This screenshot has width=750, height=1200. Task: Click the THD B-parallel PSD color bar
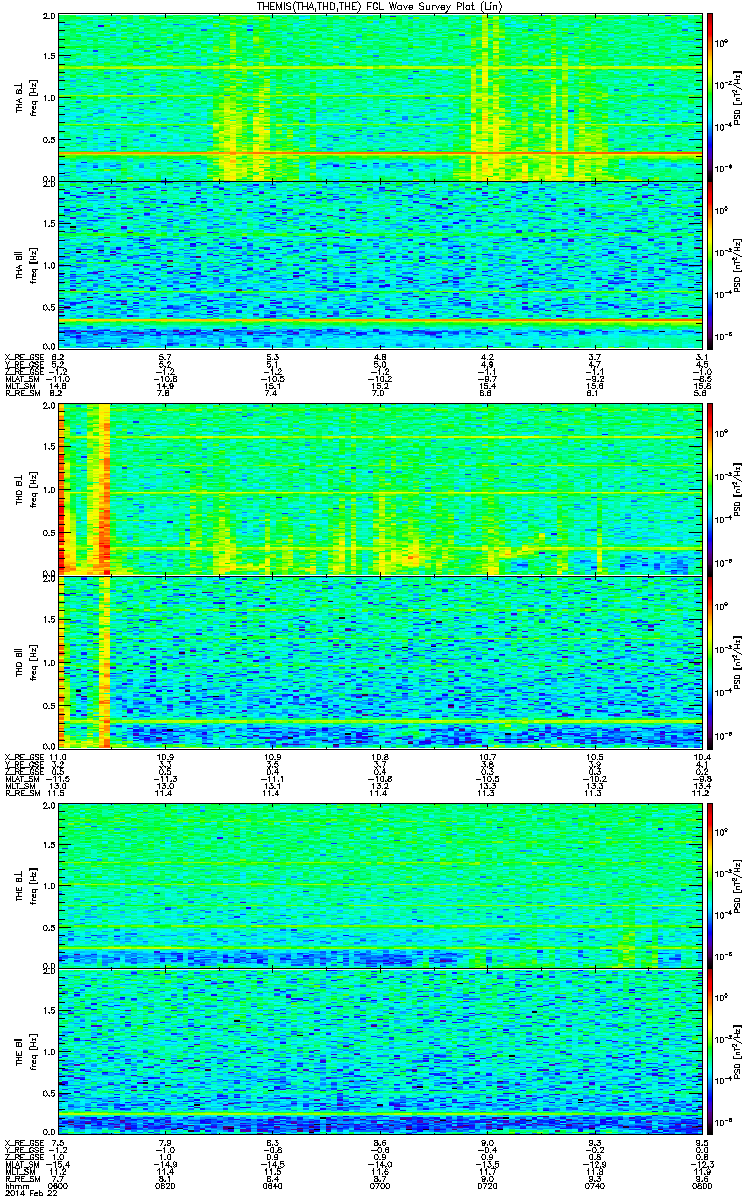(709, 661)
